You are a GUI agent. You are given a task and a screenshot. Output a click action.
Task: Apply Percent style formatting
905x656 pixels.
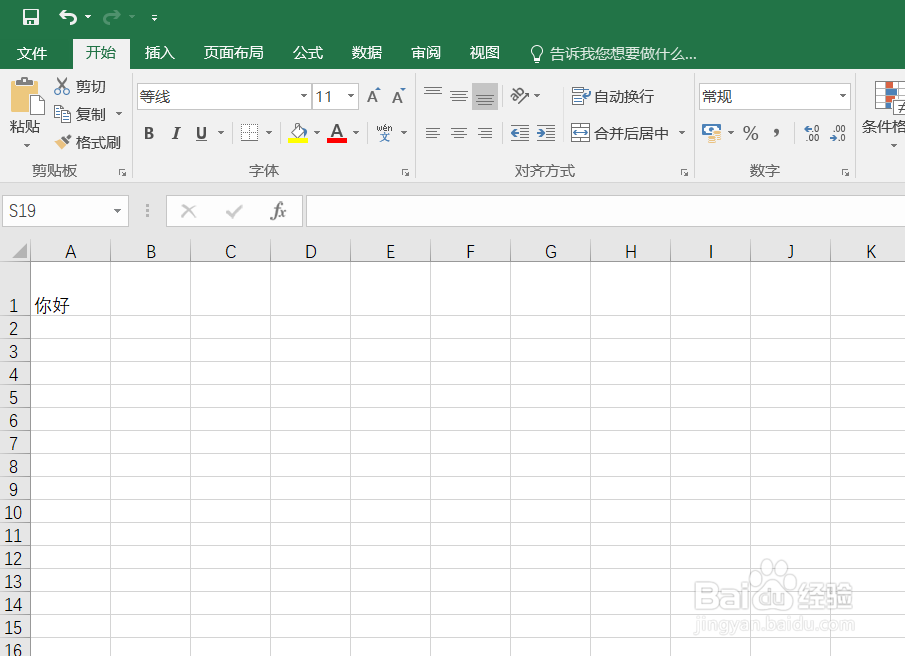(750, 133)
